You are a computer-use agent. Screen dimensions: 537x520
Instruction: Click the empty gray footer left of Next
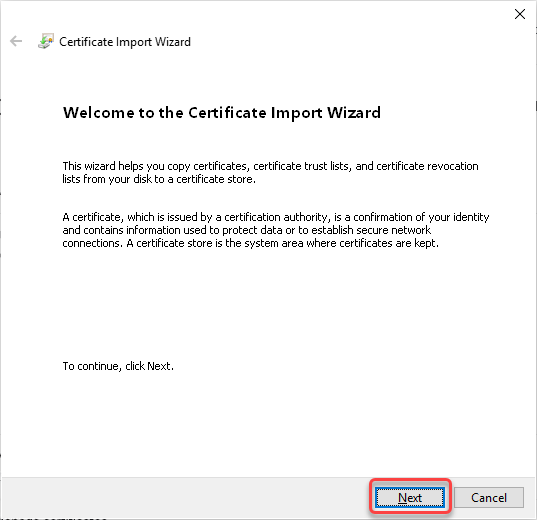point(185,497)
